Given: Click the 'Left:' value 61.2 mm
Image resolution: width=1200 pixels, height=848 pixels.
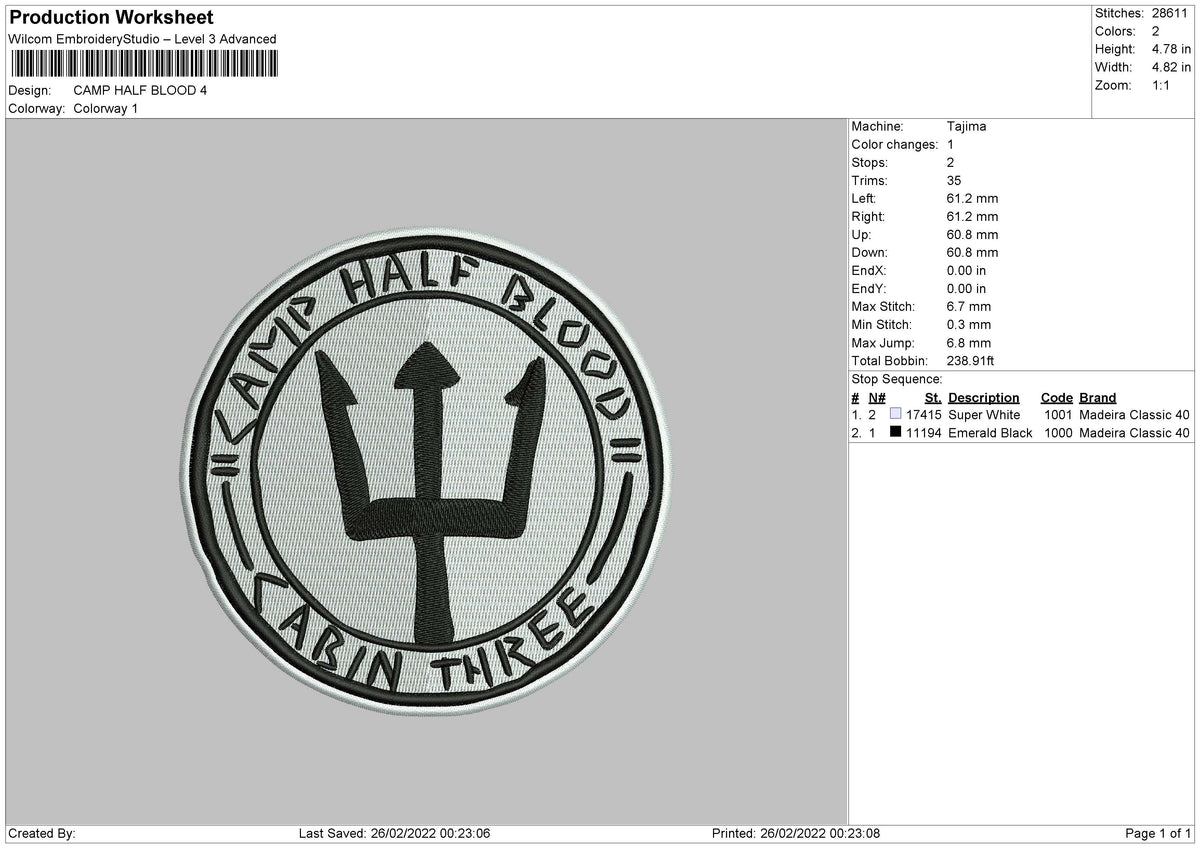Looking at the screenshot, I should pyautogui.click(x=972, y=198).
